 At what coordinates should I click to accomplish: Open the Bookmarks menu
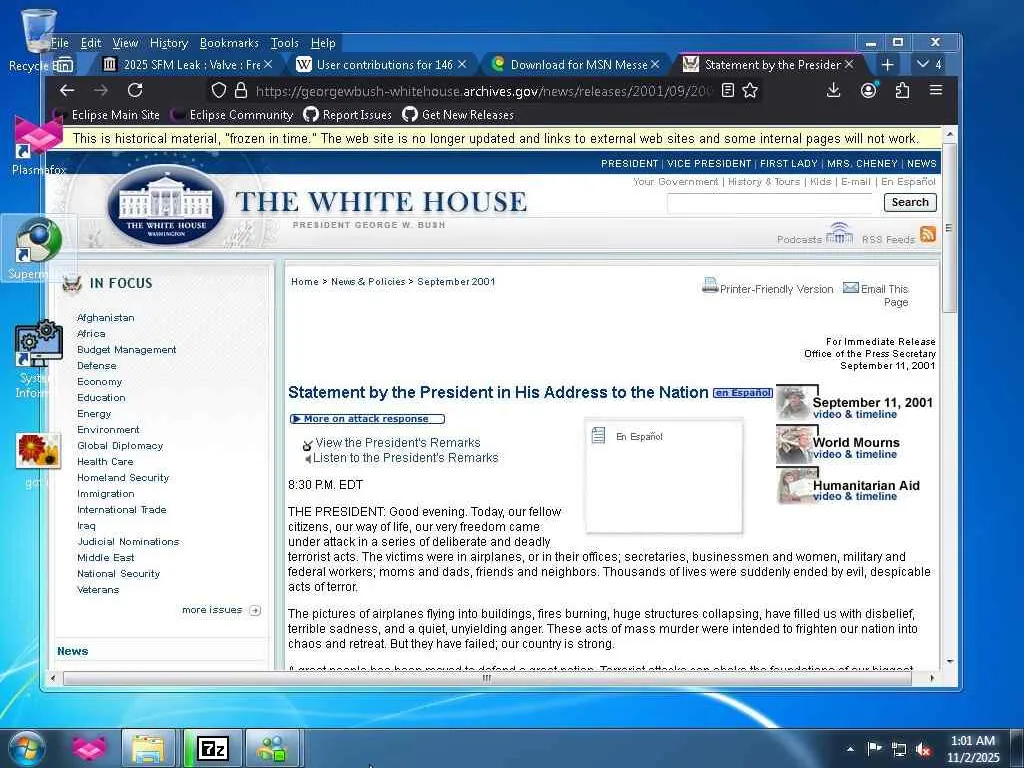(x=229, y=43)
